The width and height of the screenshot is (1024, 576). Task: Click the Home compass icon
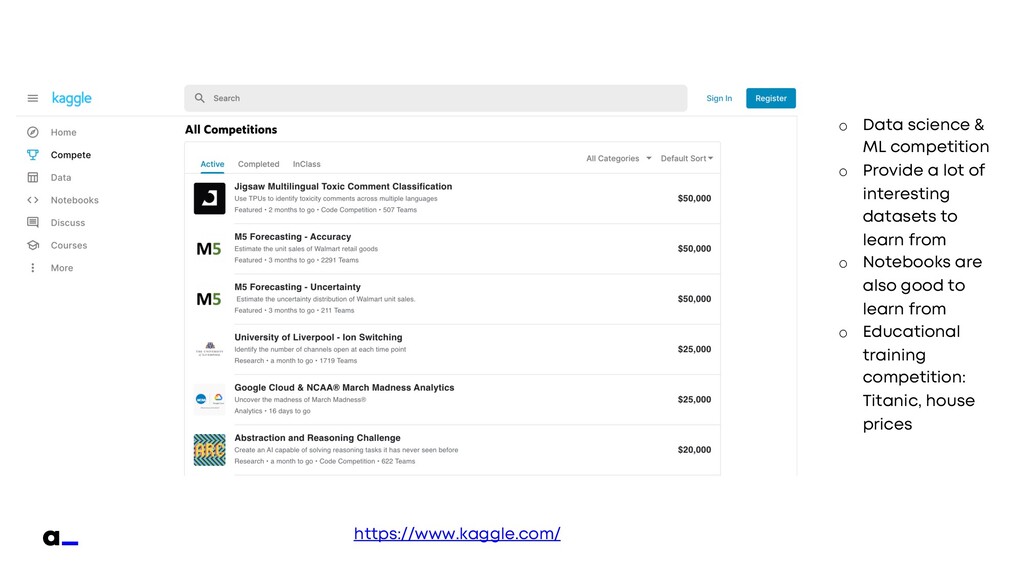click(33, 133)
